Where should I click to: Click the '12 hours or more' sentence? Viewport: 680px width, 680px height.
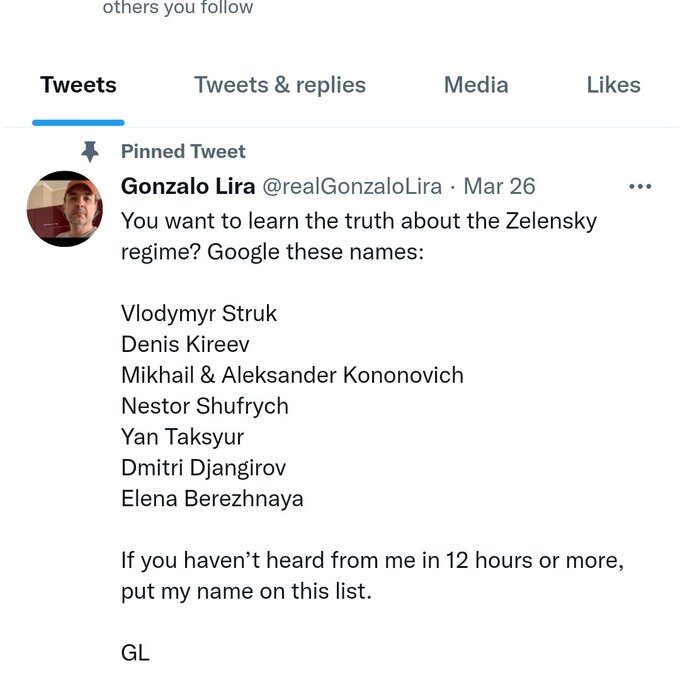click(373, 575)
